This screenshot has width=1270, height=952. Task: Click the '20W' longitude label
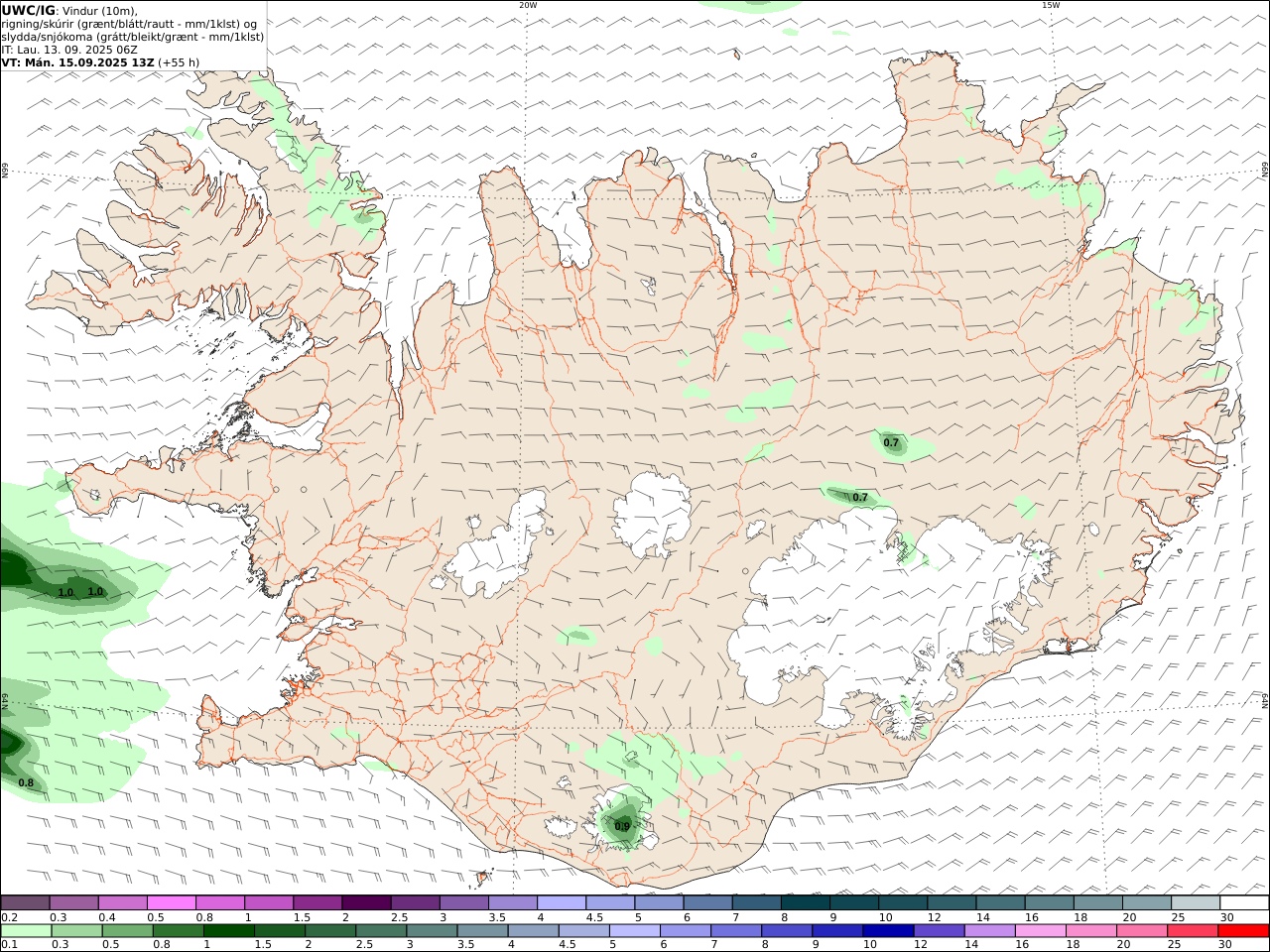point(528,5)
